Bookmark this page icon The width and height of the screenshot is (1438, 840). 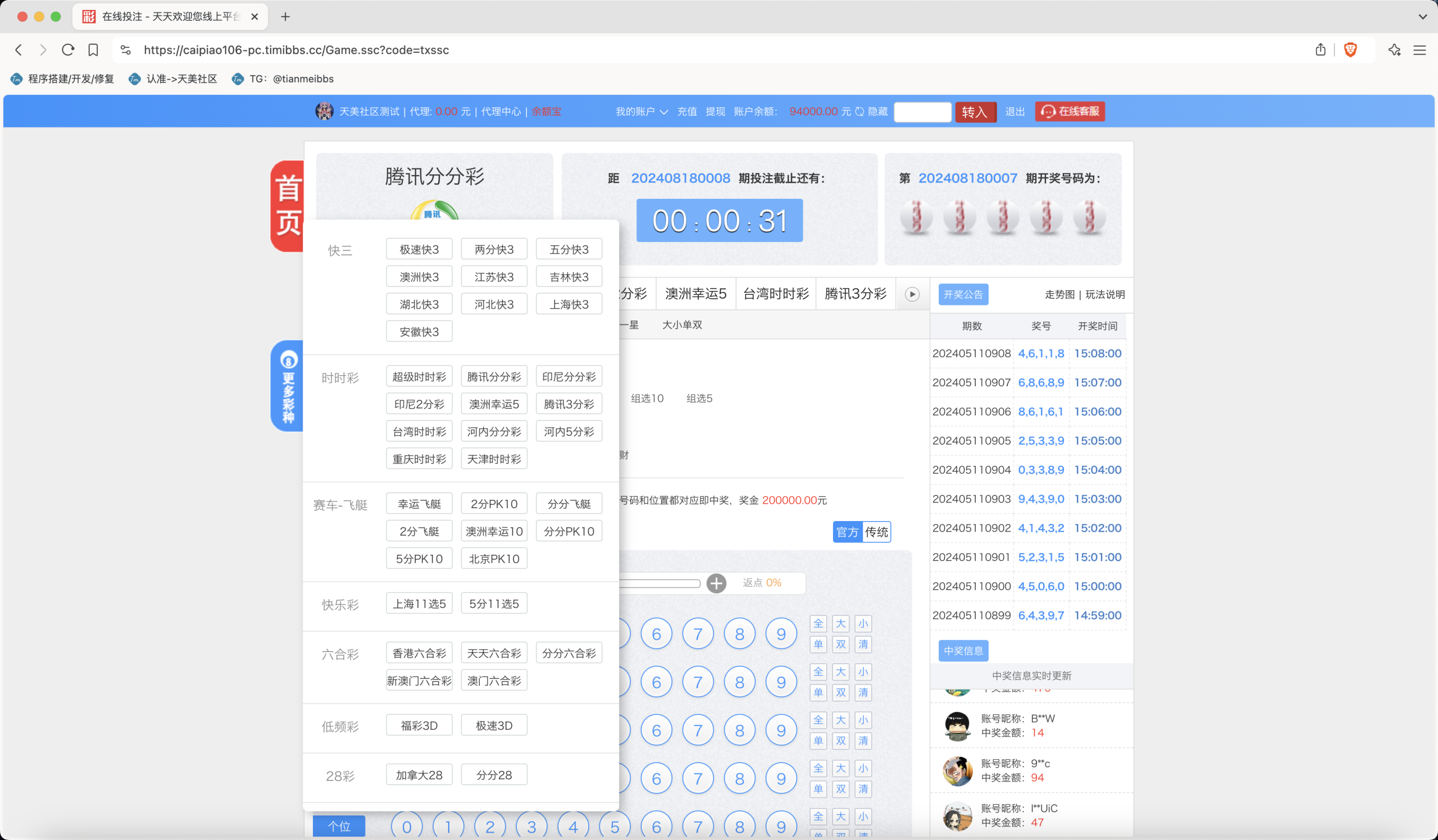tap(93, 50)
